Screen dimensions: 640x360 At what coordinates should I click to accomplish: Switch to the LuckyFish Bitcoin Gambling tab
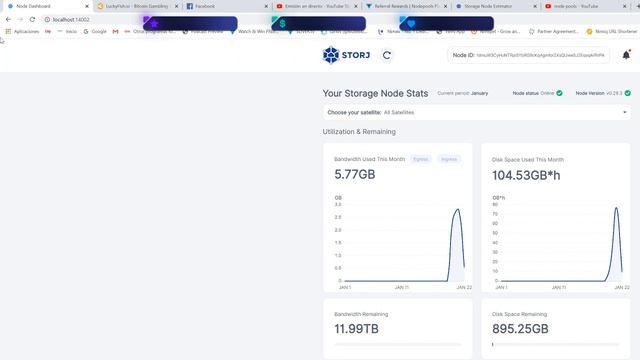(x=138, y=6)
